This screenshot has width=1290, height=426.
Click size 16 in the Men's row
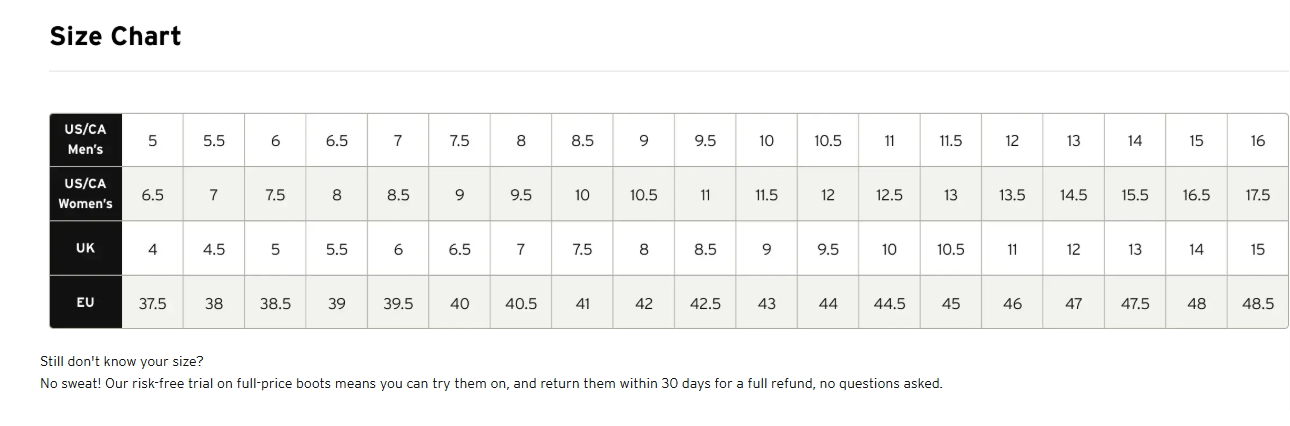[x=1257, y=141]
